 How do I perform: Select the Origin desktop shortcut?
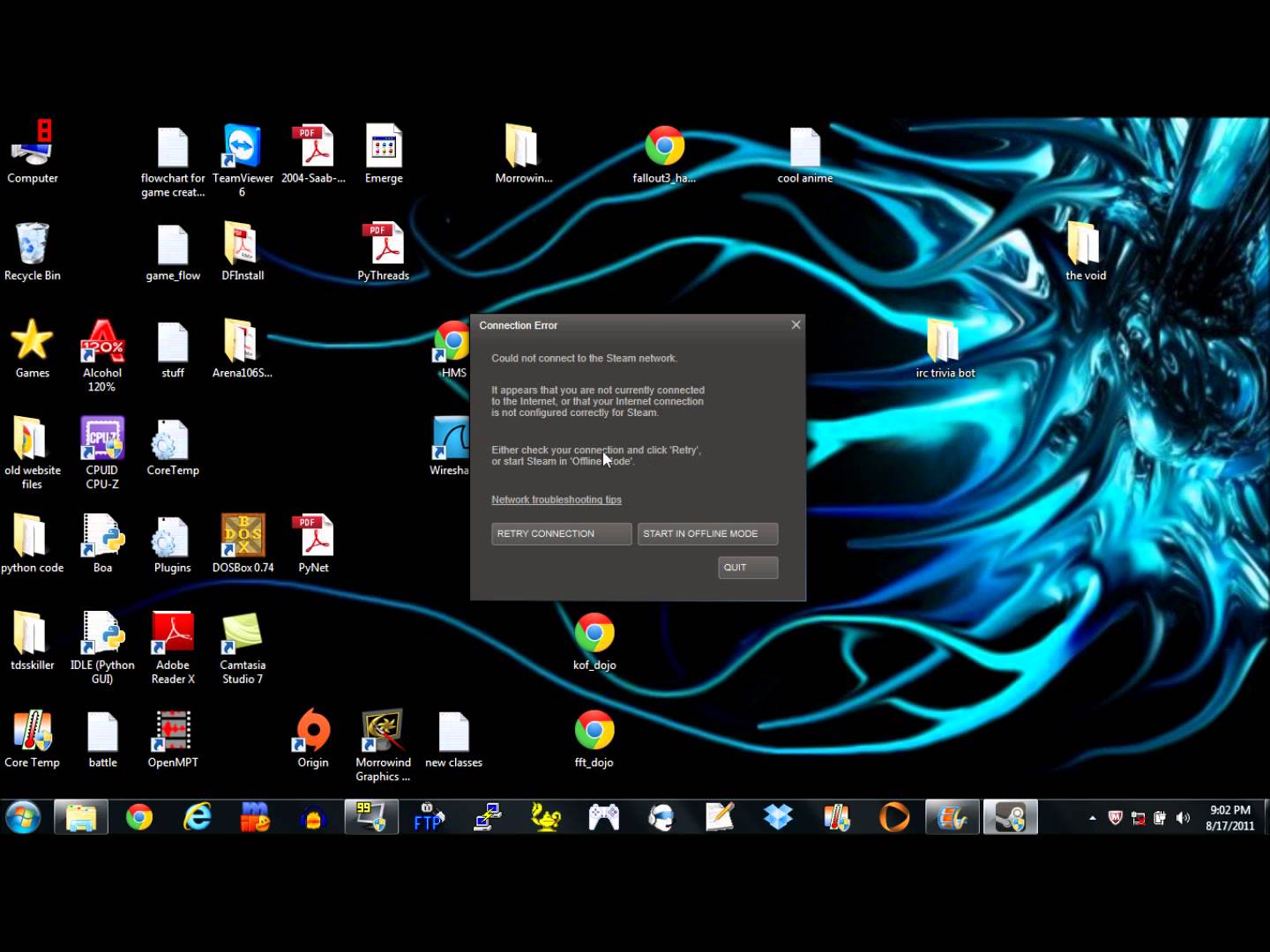pyautogui.click(x=313, y=739)
